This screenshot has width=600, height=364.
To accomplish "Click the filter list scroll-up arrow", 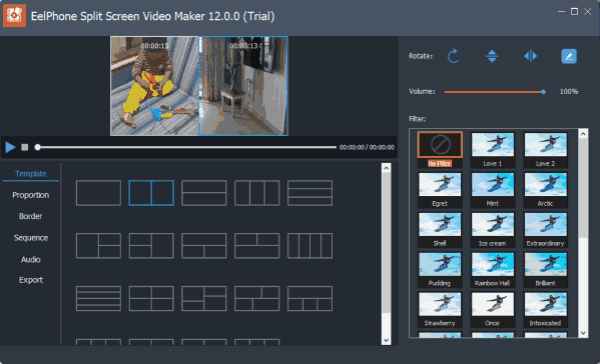I will point(583,134).
